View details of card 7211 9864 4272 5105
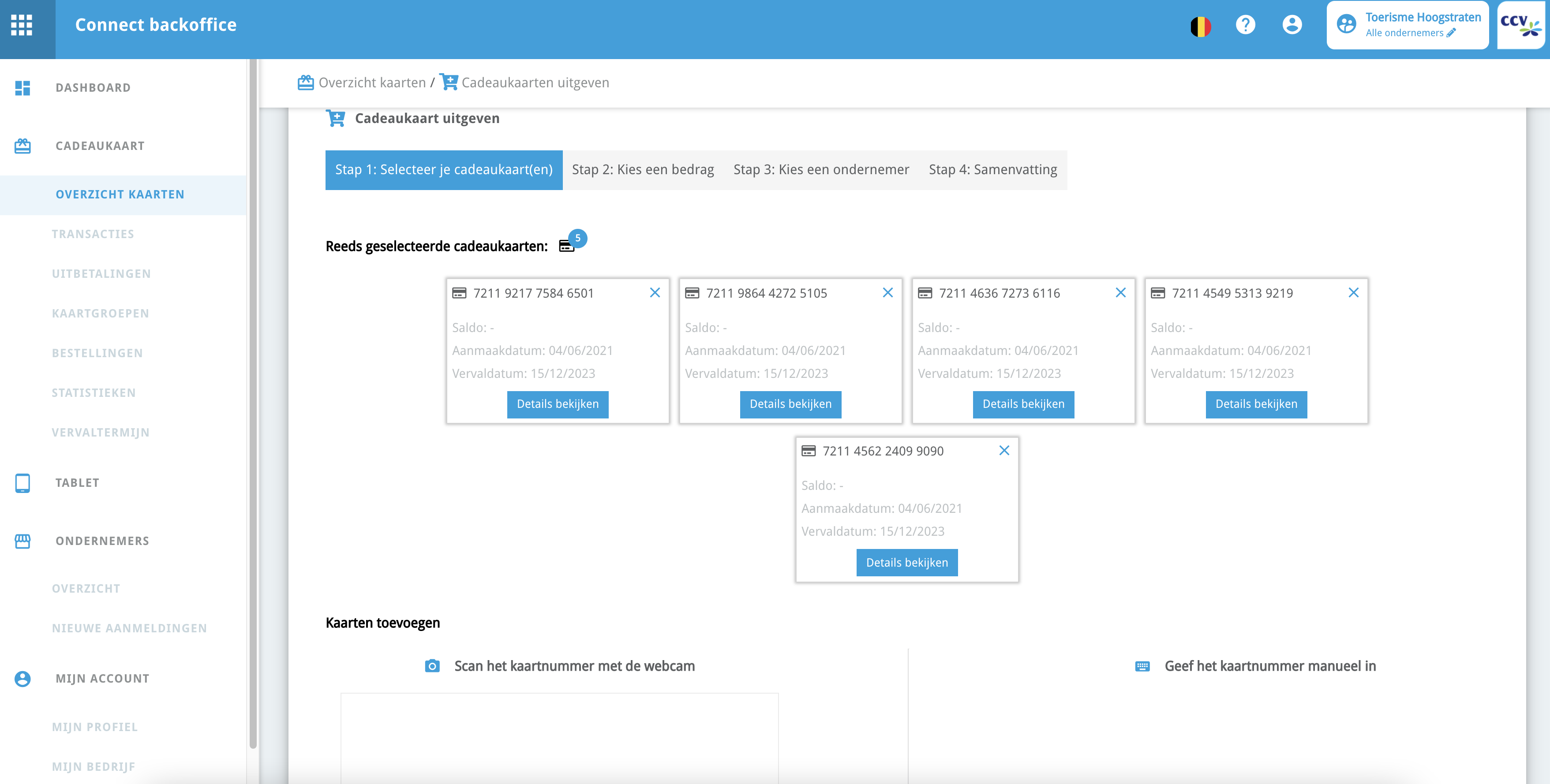 (x=790, y=404)
